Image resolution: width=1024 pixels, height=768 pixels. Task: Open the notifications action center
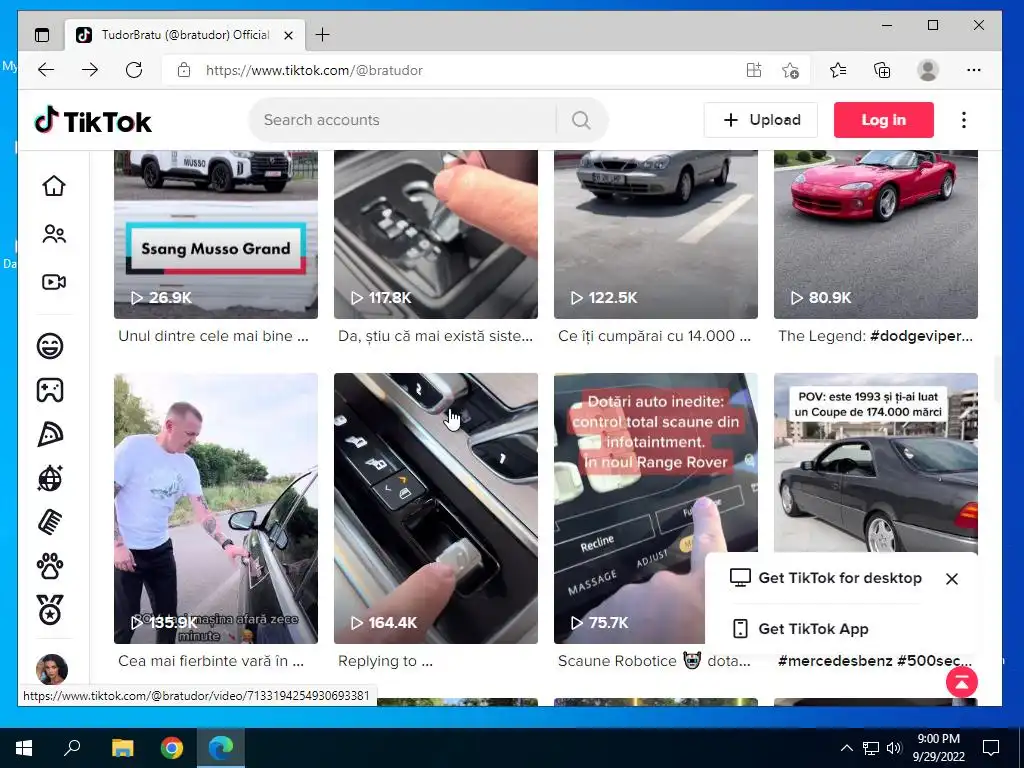pos(991,748)
